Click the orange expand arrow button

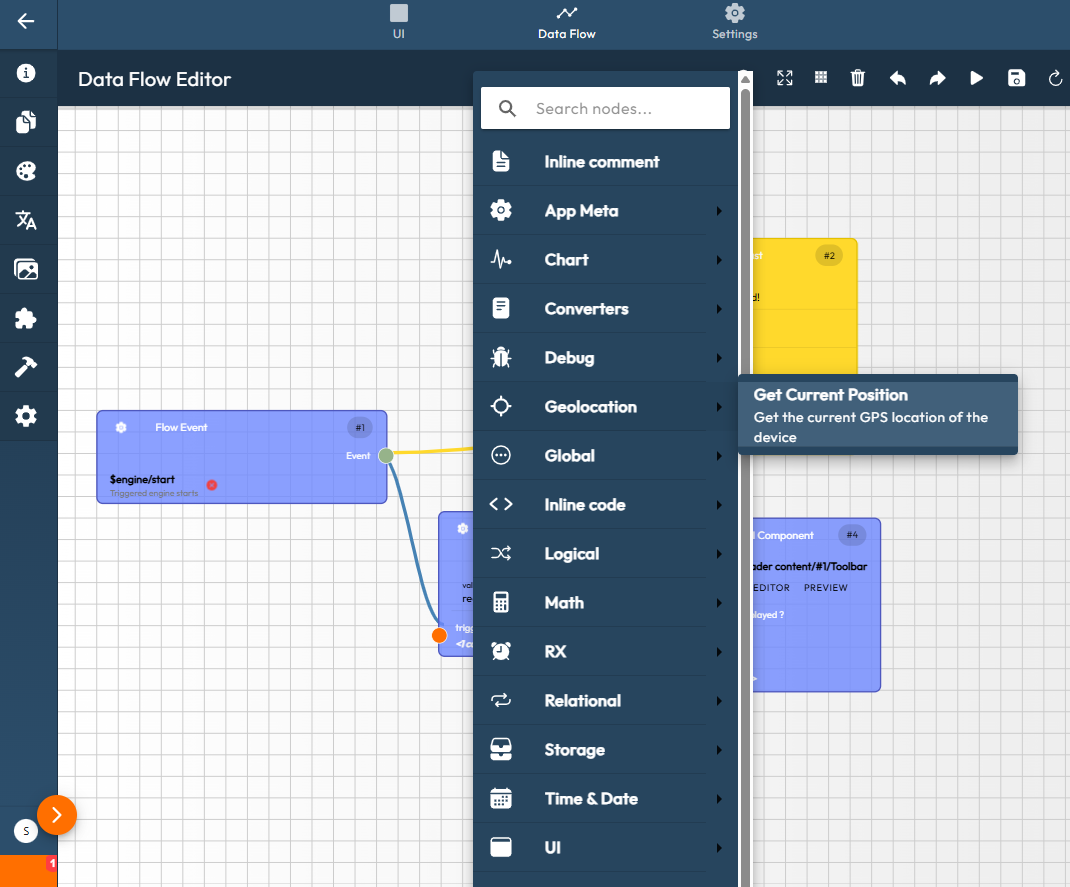click(57, 815)
